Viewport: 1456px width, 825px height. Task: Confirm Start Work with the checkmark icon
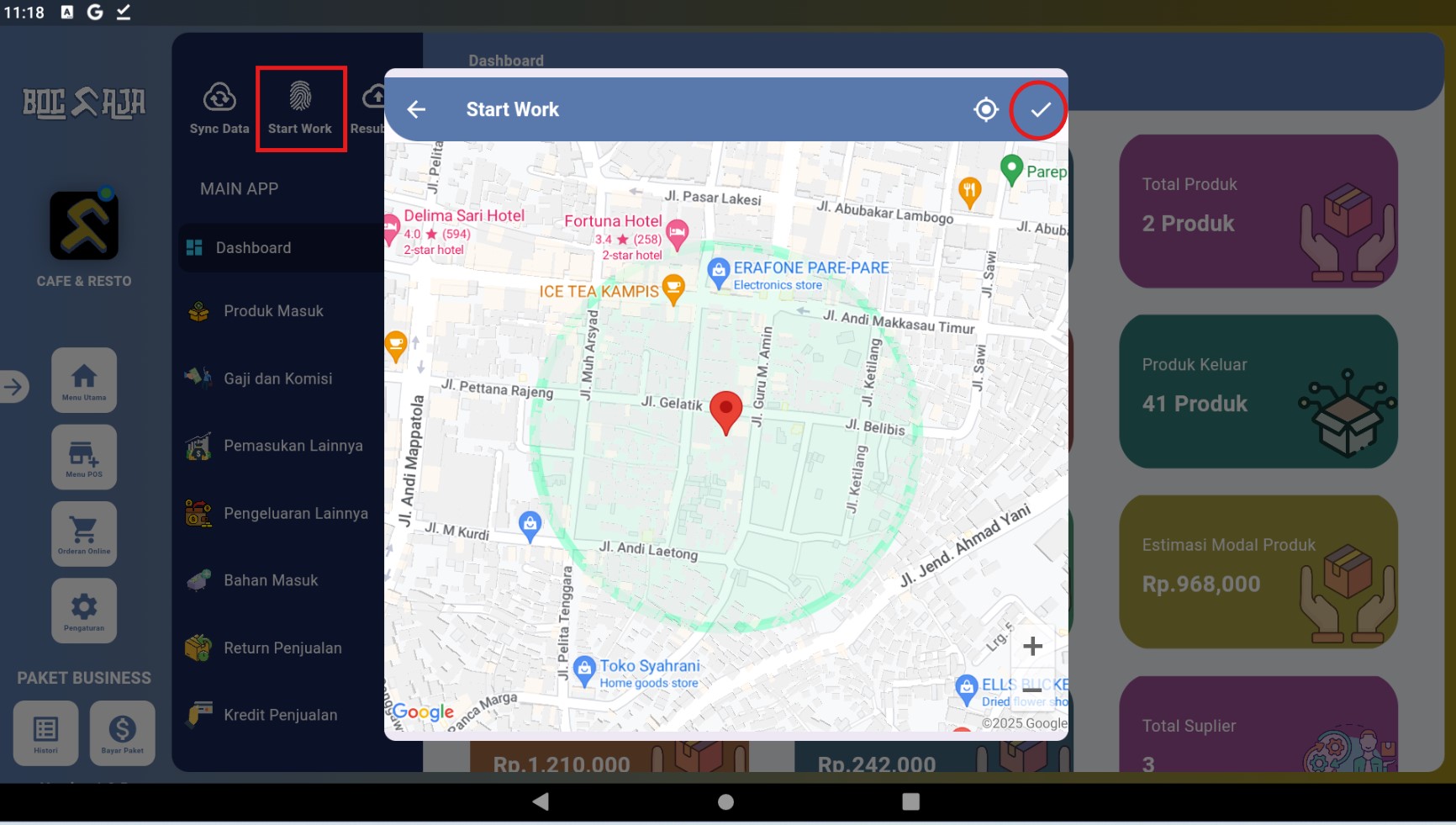click(x=1040, y=109)
